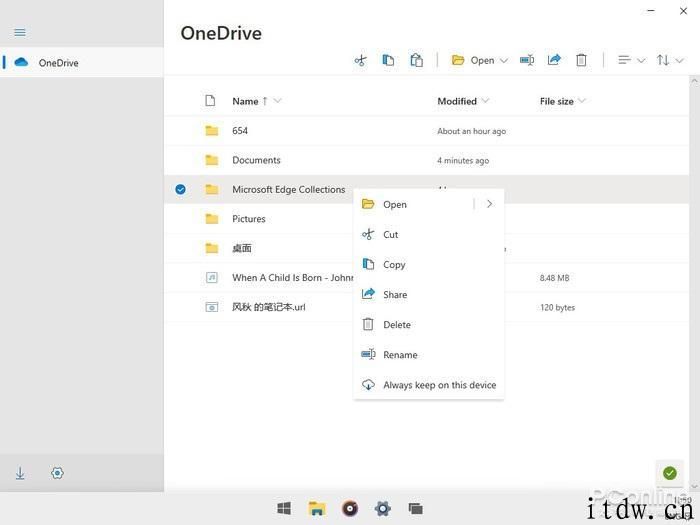This screenshot has width=700, height=525.
Task: Uncheck the Microsoft Edge Collections selection checkbox
Action: click(180, 189)
